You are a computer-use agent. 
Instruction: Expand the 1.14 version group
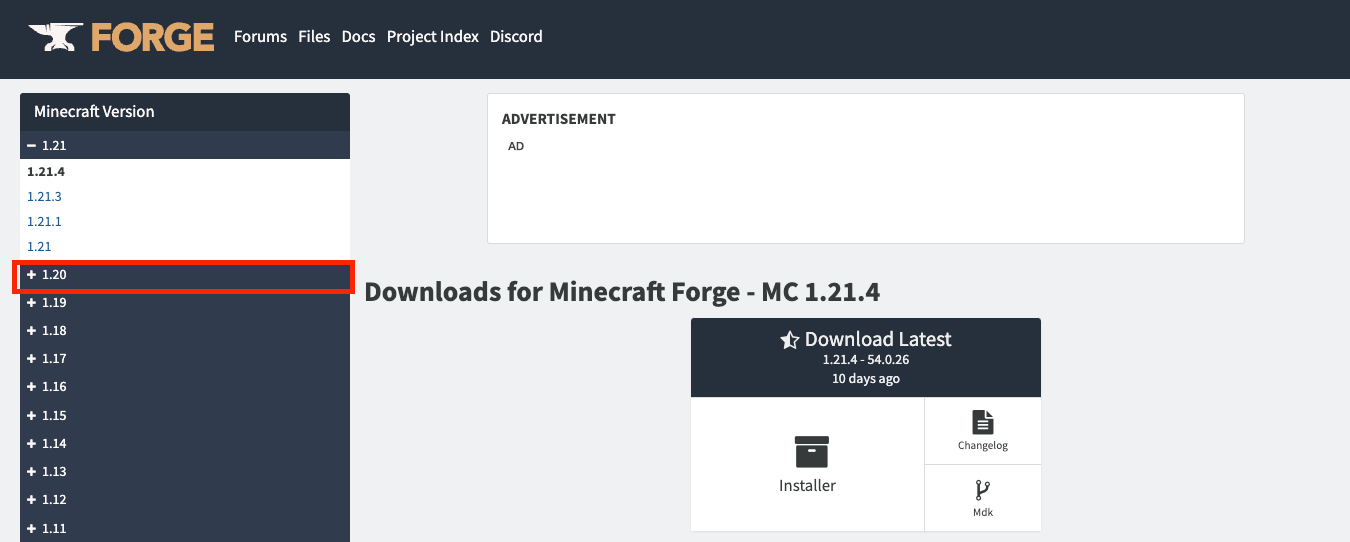[185, 443]
